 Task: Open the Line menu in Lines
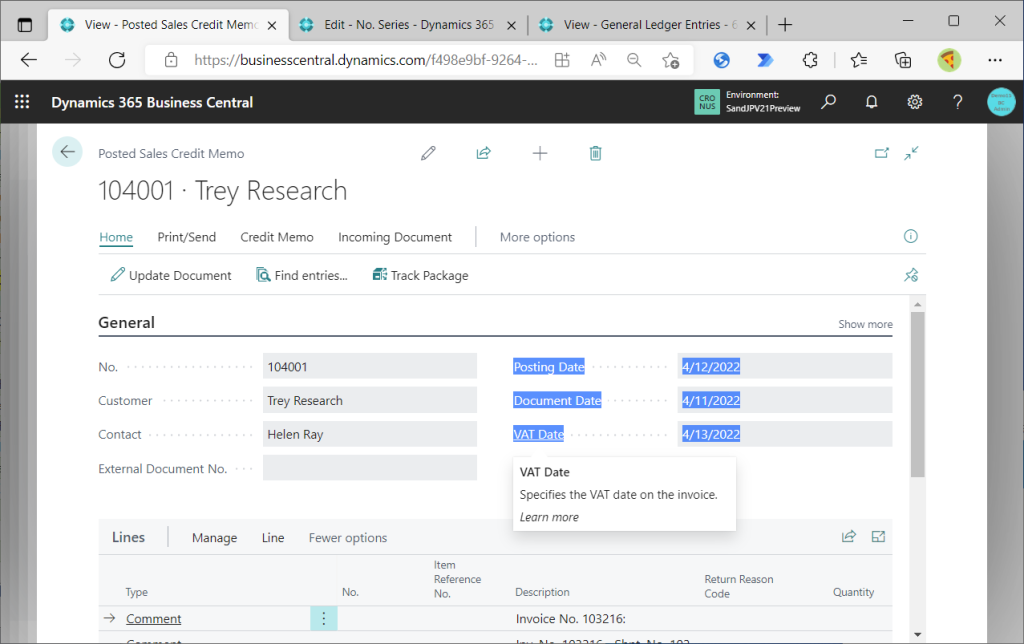point(273,538)
